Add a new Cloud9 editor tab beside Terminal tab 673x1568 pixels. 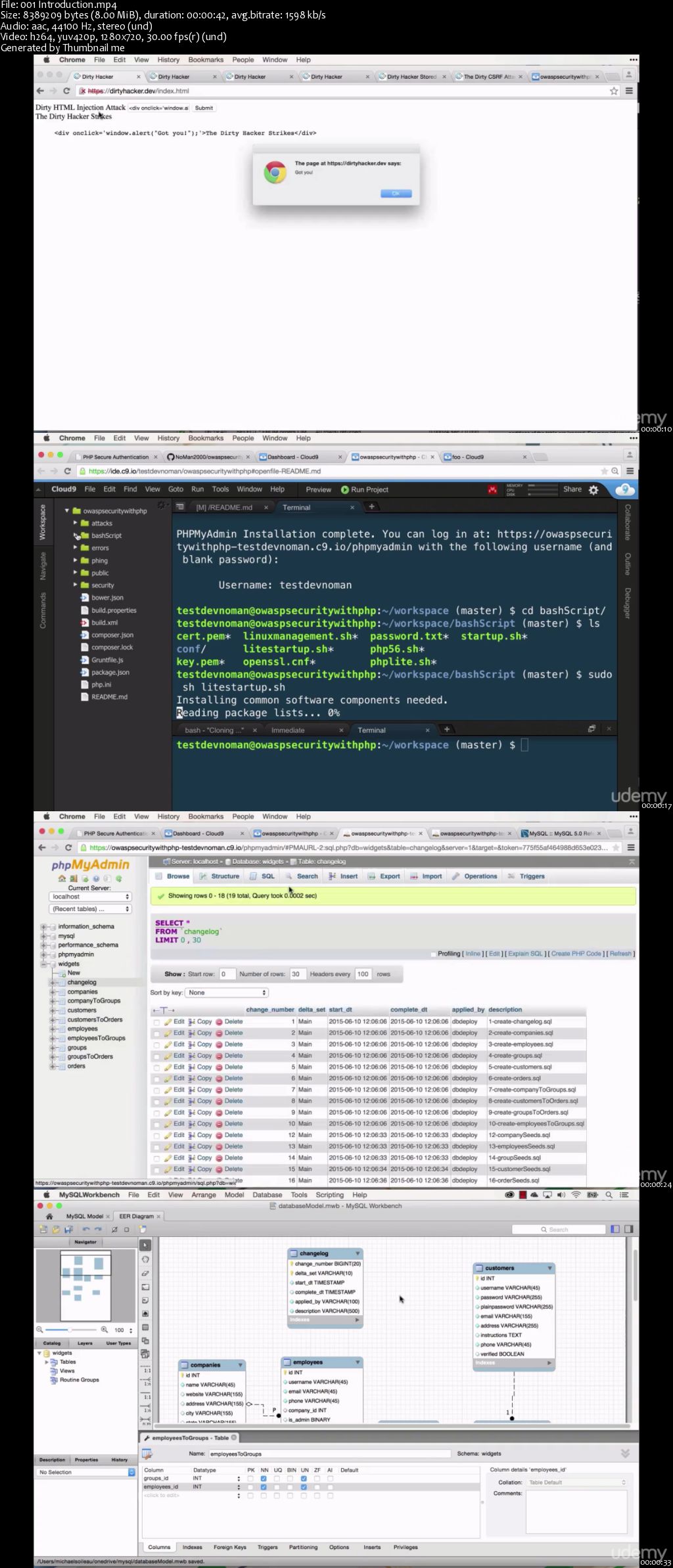(x=371, y=506)
